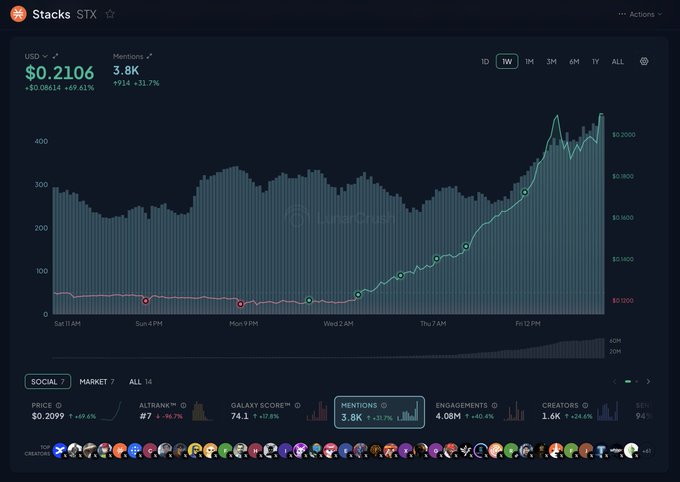Switch to the ALL 14 metrics tab
This screenshot has height=482, width=680.
(140, 382)
